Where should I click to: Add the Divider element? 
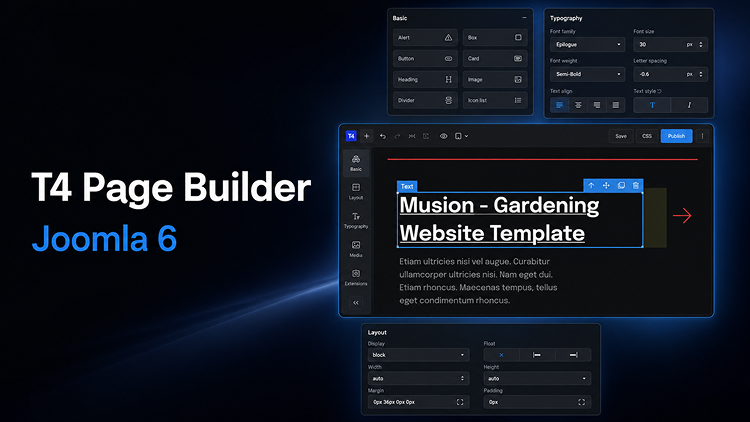coord(425,100)
